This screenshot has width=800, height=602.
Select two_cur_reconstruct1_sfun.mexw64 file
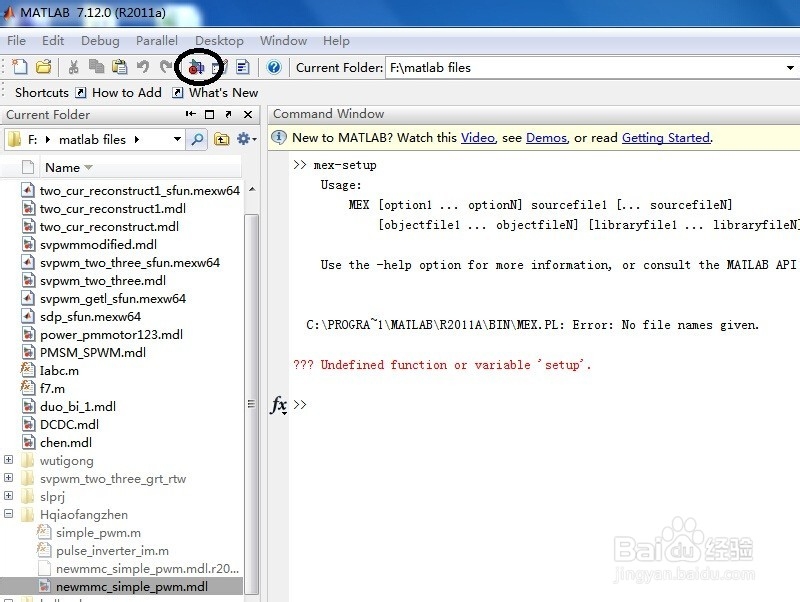coord(130,190)
